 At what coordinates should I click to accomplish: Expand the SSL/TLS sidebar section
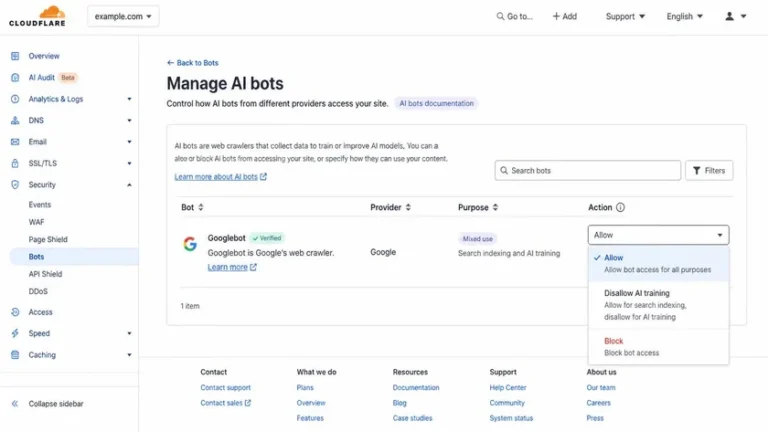[x=129, y=163]
